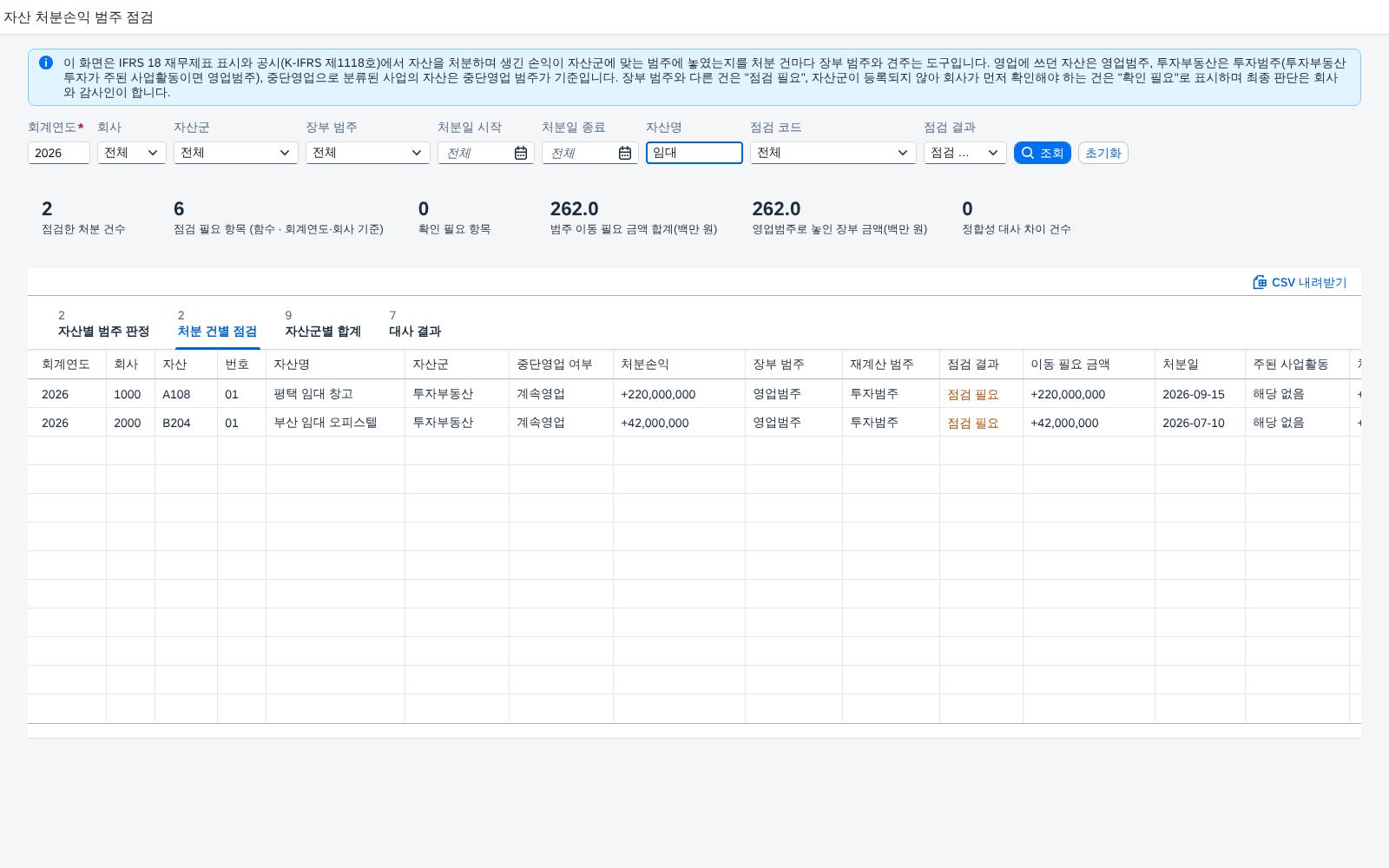Switch to the 자산별 범주 판정 tab

(x=103, y=324)
